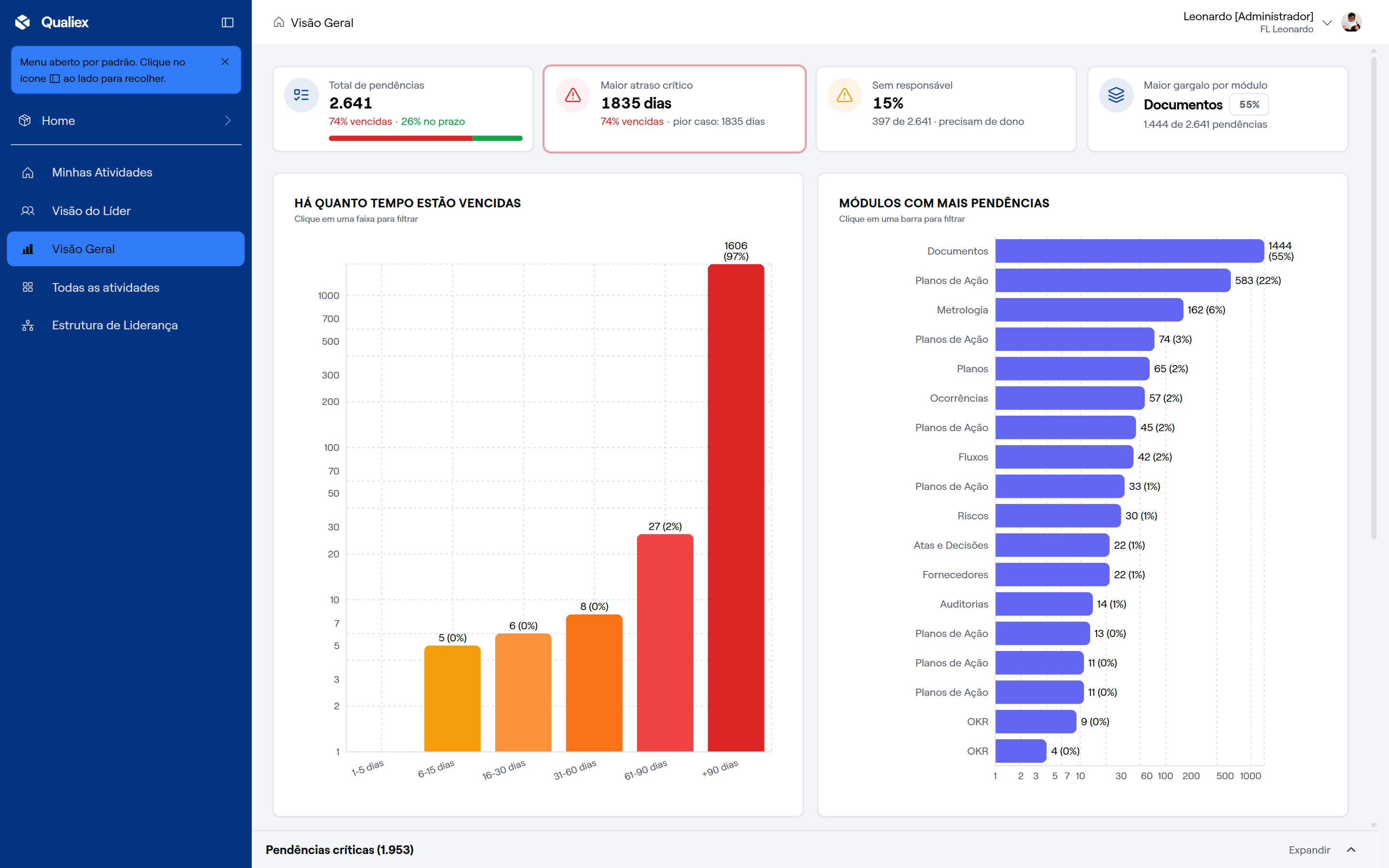Filter by the 6-15 dias bar
Viewport: 1389px width, 868px height.
[x=452, y=698]
